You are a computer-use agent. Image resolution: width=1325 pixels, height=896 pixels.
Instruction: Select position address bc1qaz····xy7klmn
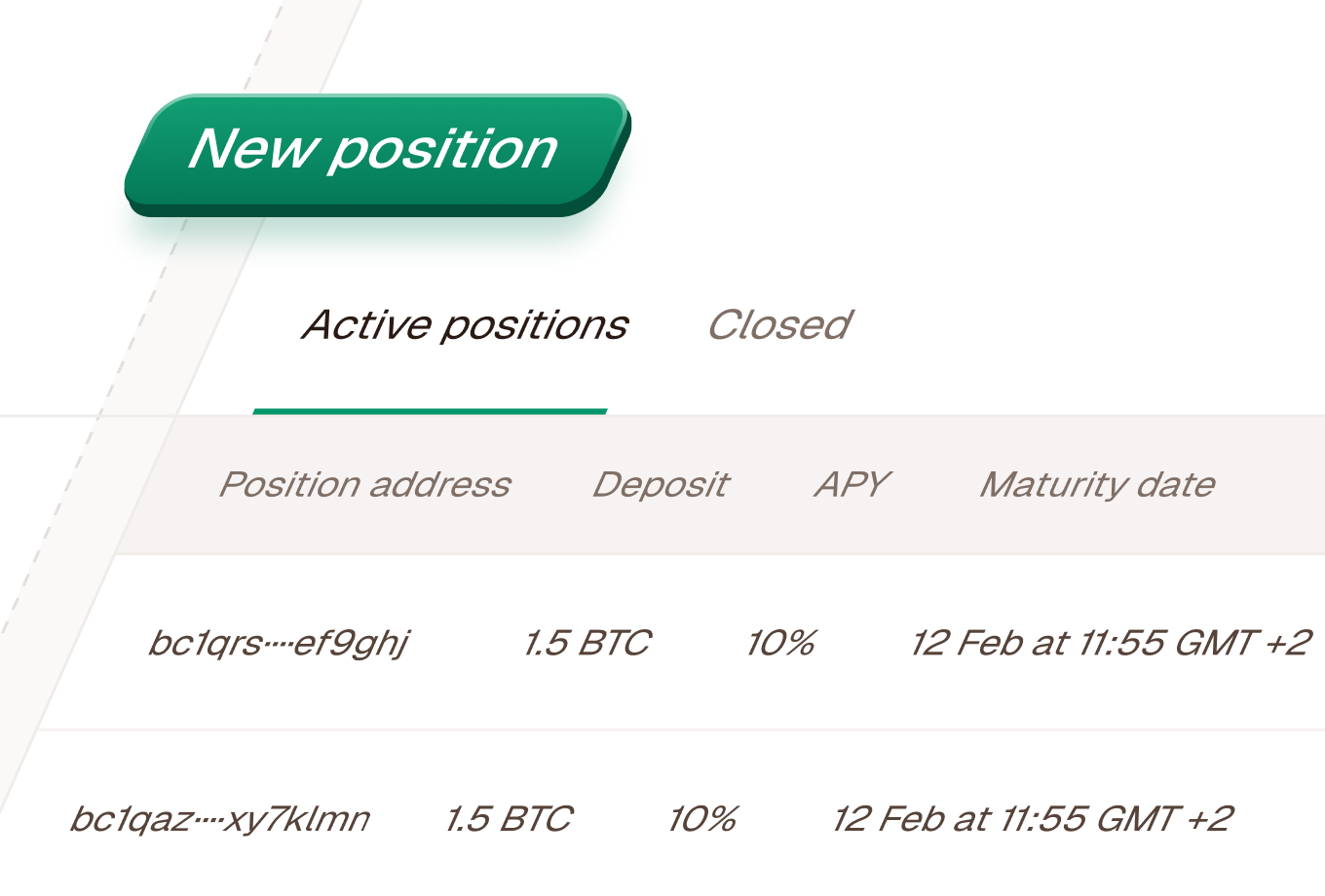[220, 819]
